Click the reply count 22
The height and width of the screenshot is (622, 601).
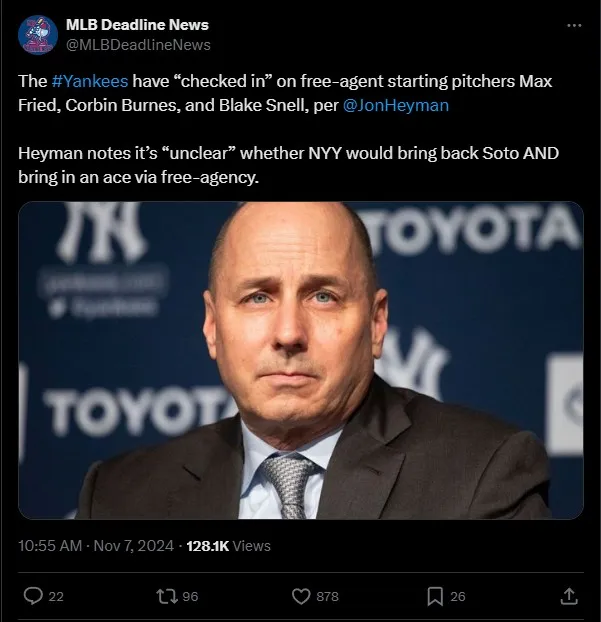click(56, 597)
